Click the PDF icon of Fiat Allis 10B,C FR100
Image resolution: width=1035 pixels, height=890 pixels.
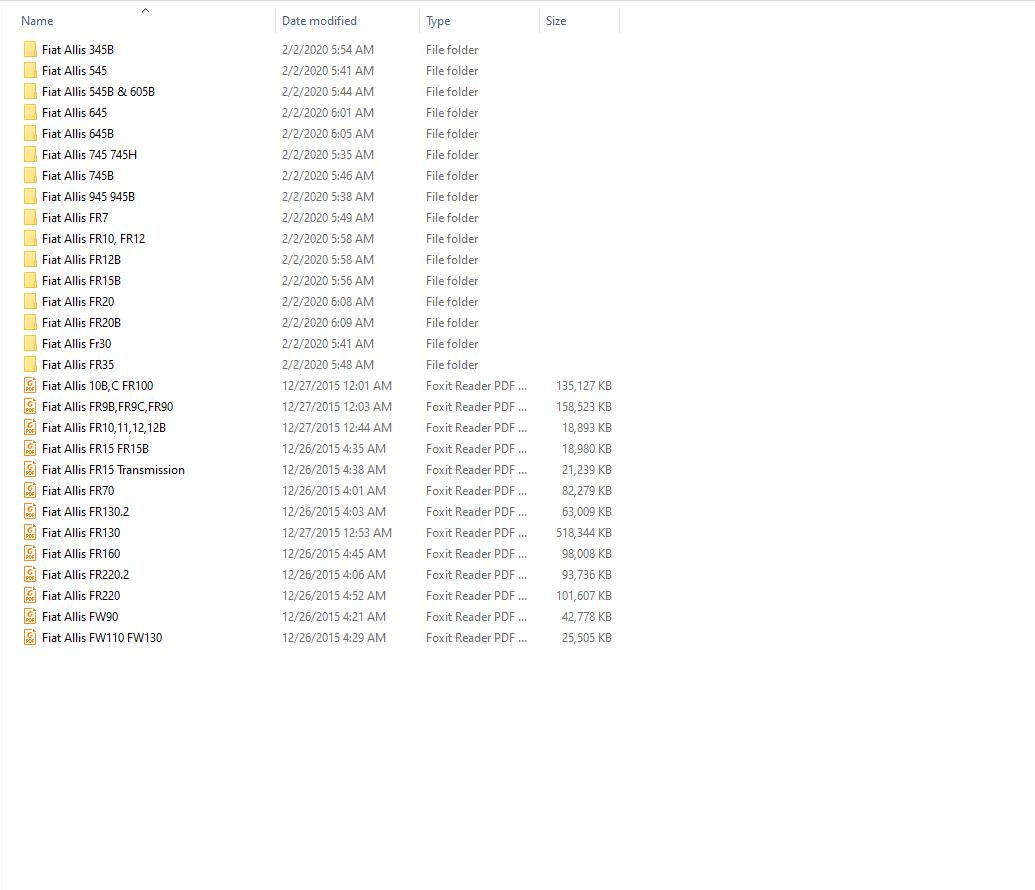[30, 386]
